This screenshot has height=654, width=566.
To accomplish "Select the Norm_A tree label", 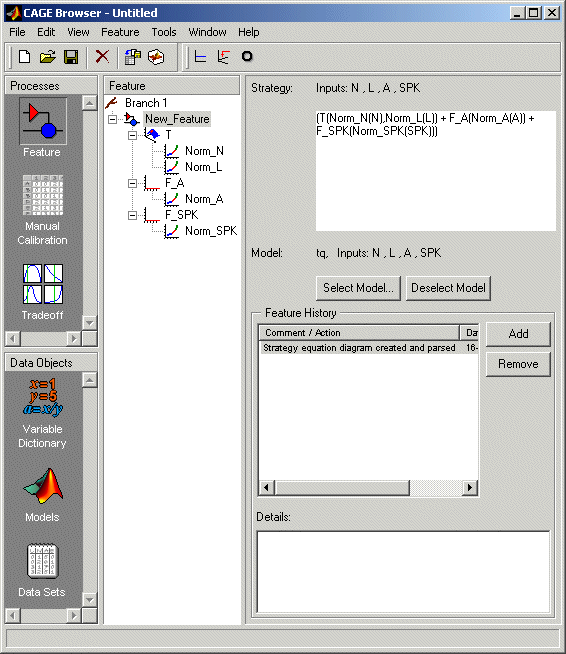I will pyautogui.click(x=204, y=199).
